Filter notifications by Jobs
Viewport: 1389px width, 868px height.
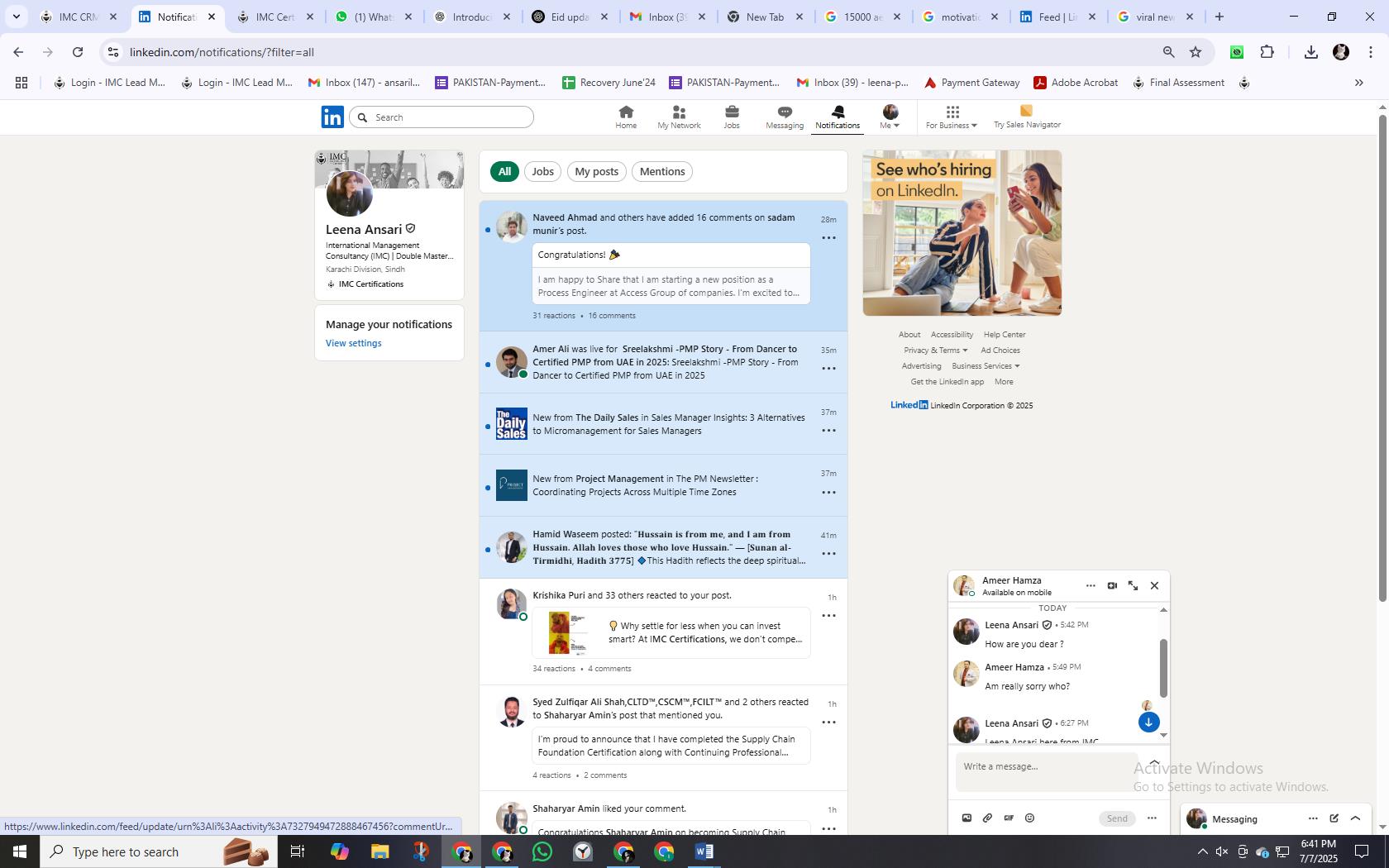click(542, 171)
